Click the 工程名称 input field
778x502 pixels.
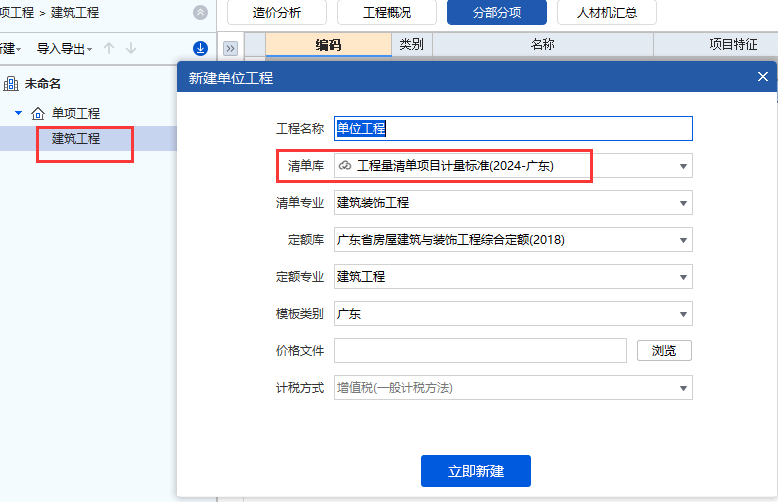(x=513, y=128)
